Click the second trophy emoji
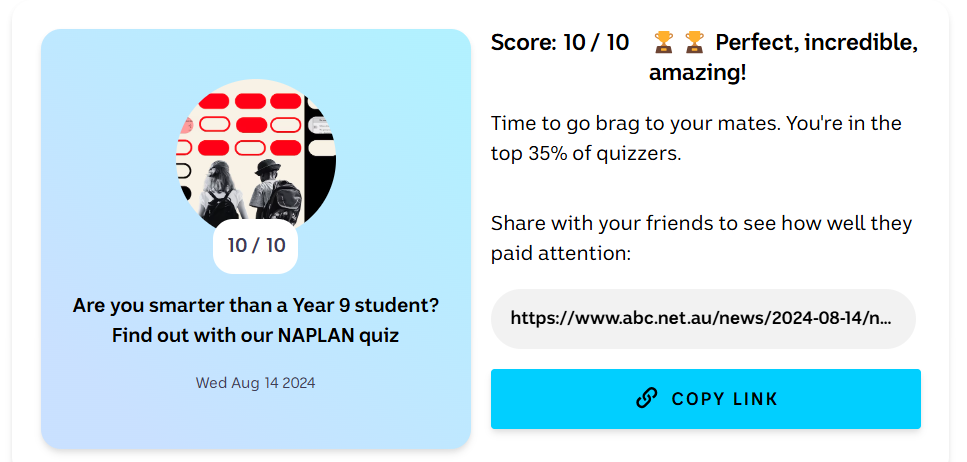 click(x=695, y=42)
